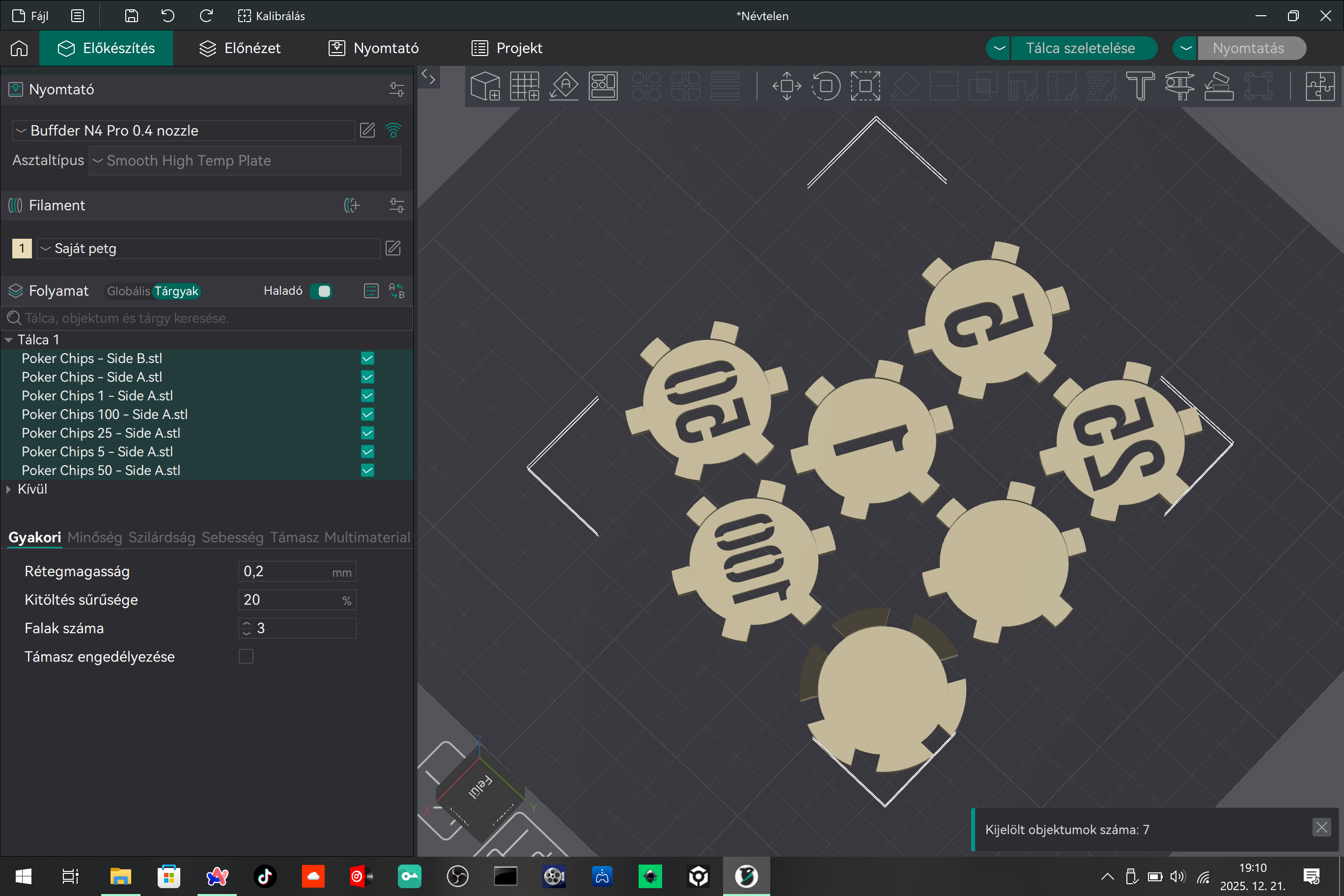
Task: Click the Arrange all objects icon
Action: coord(603,86)
